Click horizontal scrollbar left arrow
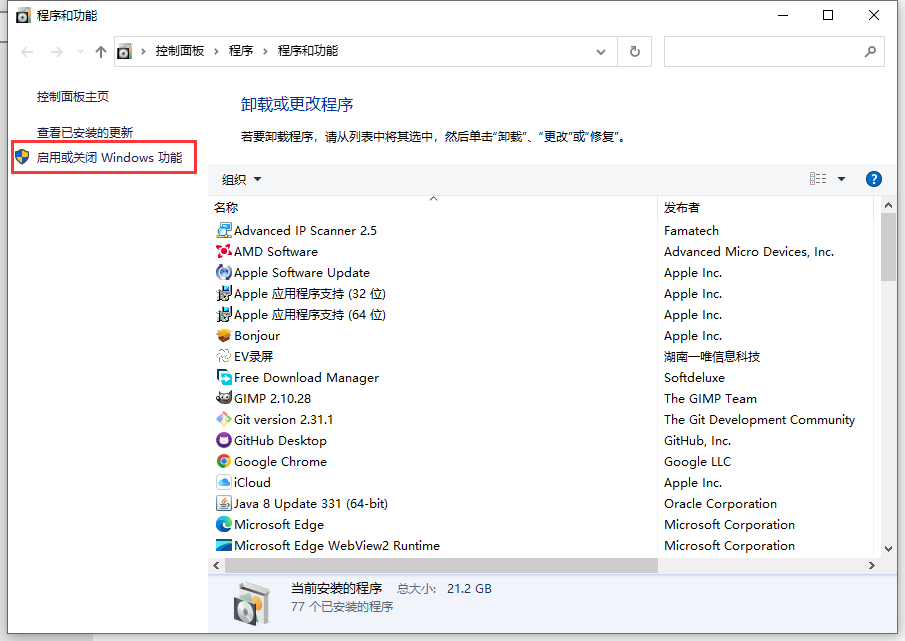 [x=216, y=565]
